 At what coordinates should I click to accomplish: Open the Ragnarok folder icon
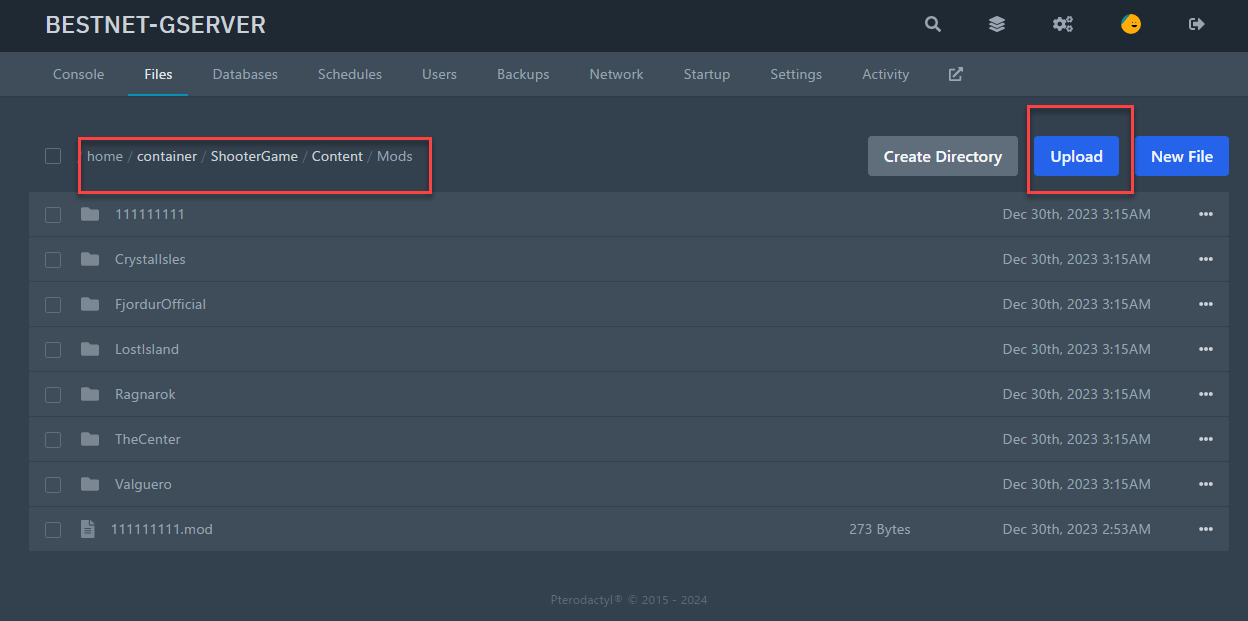(x=90, y=394)
